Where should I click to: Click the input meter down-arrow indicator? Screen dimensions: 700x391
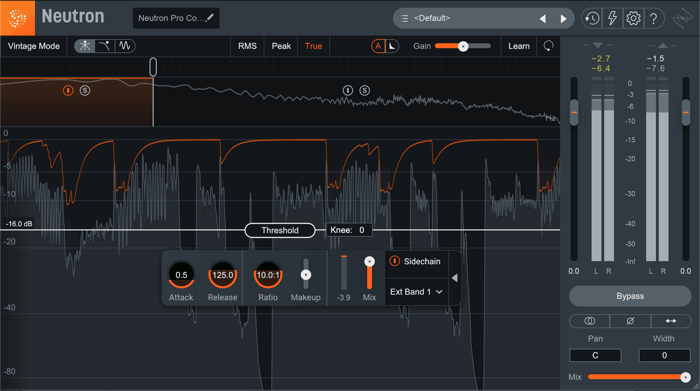click(598, 45)
